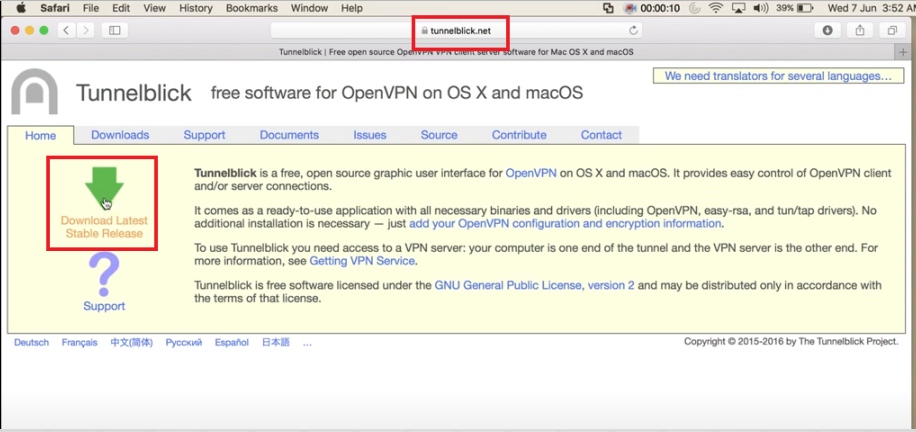Open the Window menu
Screen dimensions: 916x432
(310, 8)
